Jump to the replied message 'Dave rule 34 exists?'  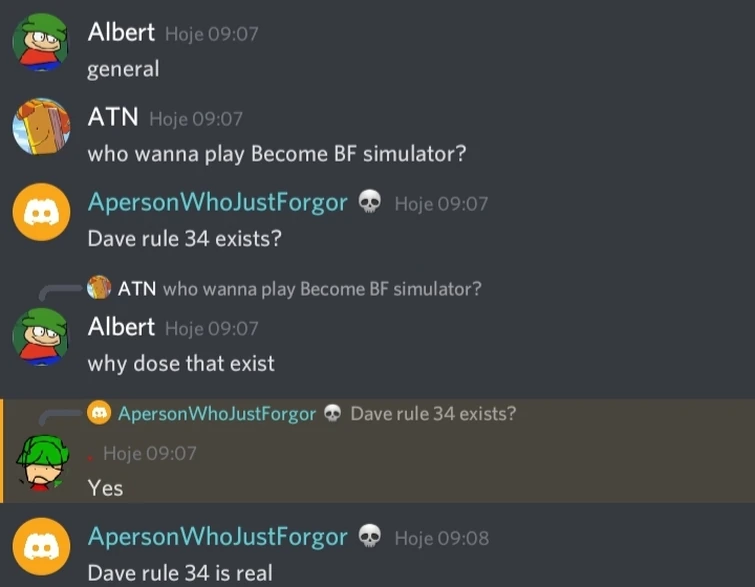pyautogui.click(x=433, y=414)
